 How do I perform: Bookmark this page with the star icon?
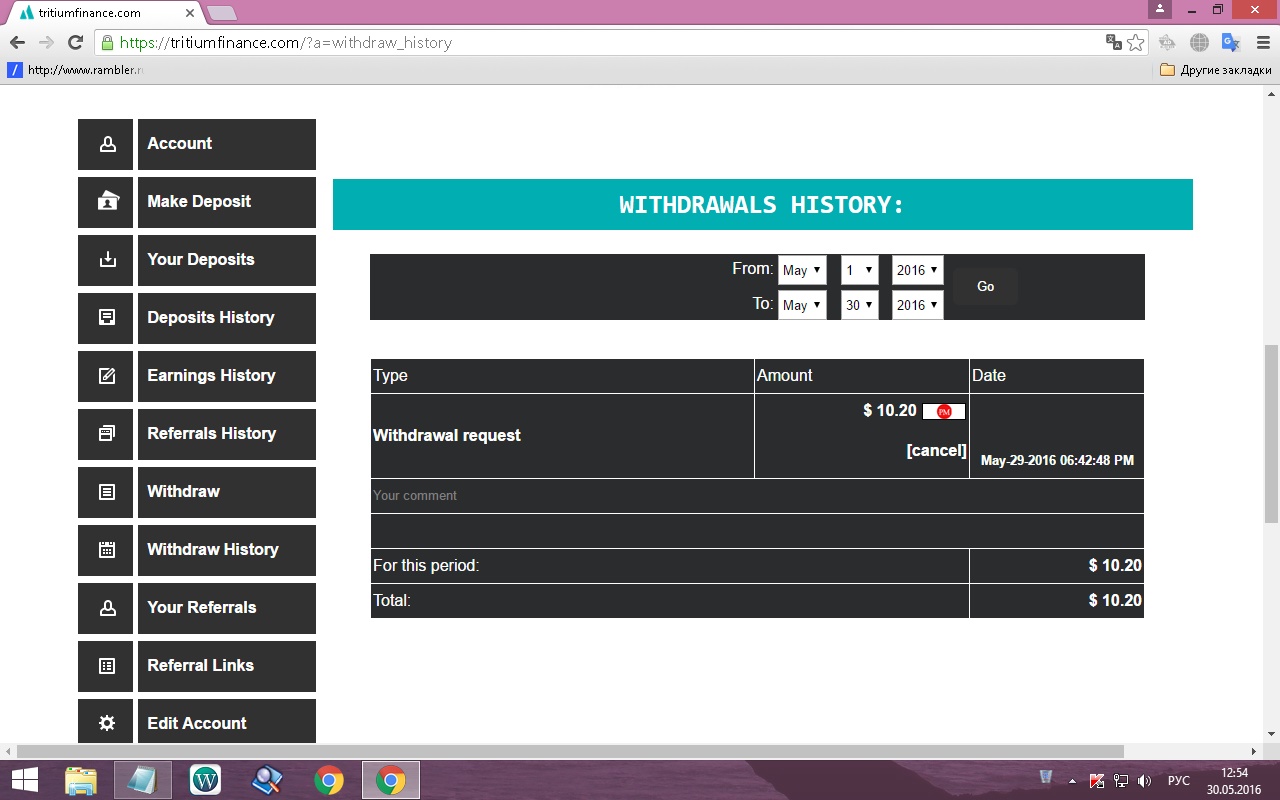pos(1136,42)
